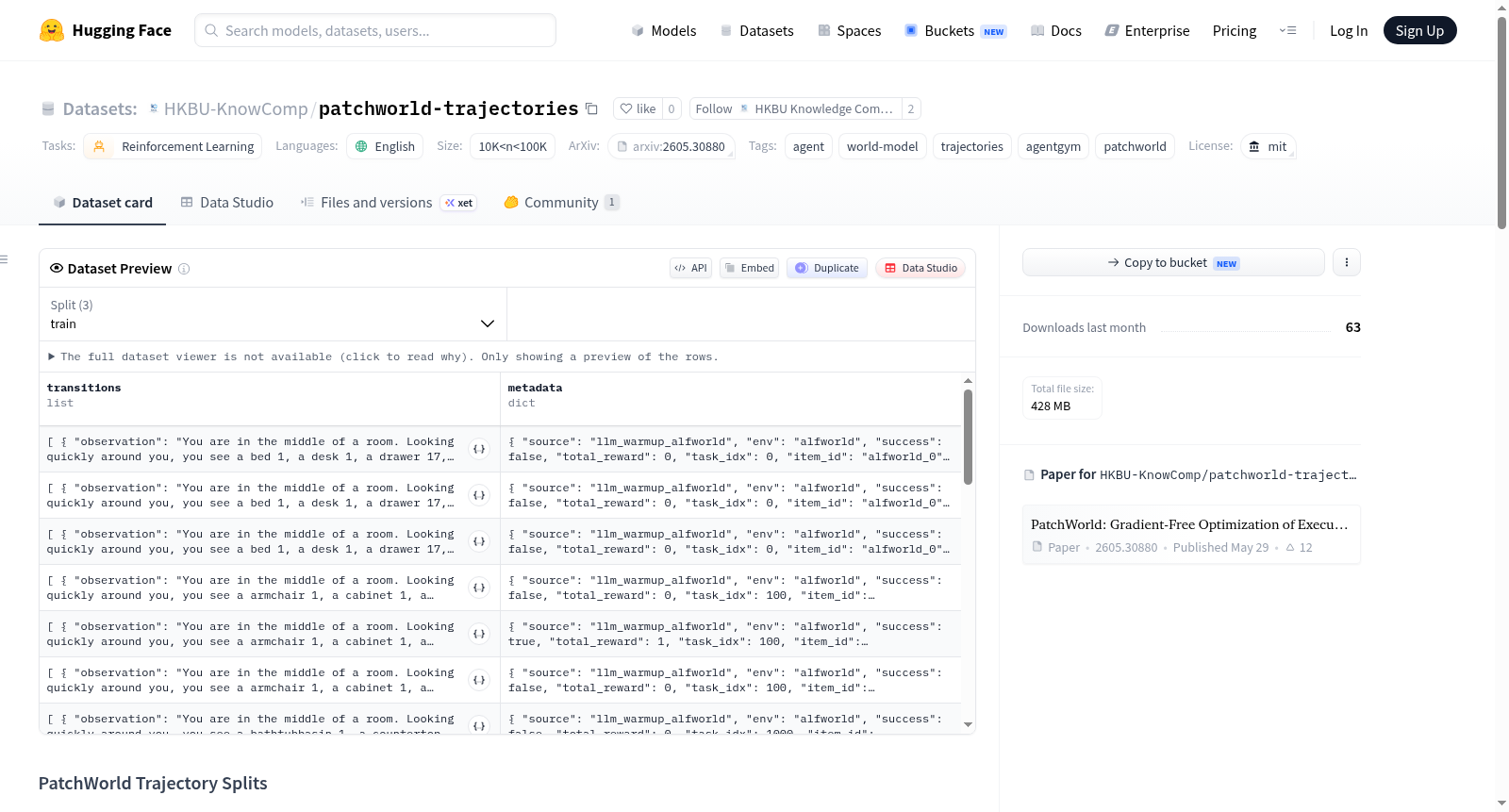Go to Spaces
Image resolution: width=1509 pixels, height=812 pixels.
pyautogui.click(x=849, y=31)
